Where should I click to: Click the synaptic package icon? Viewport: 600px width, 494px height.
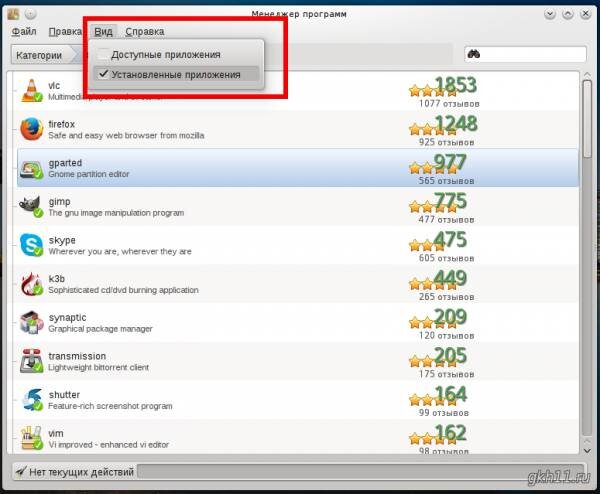click(x=31, y=323)
